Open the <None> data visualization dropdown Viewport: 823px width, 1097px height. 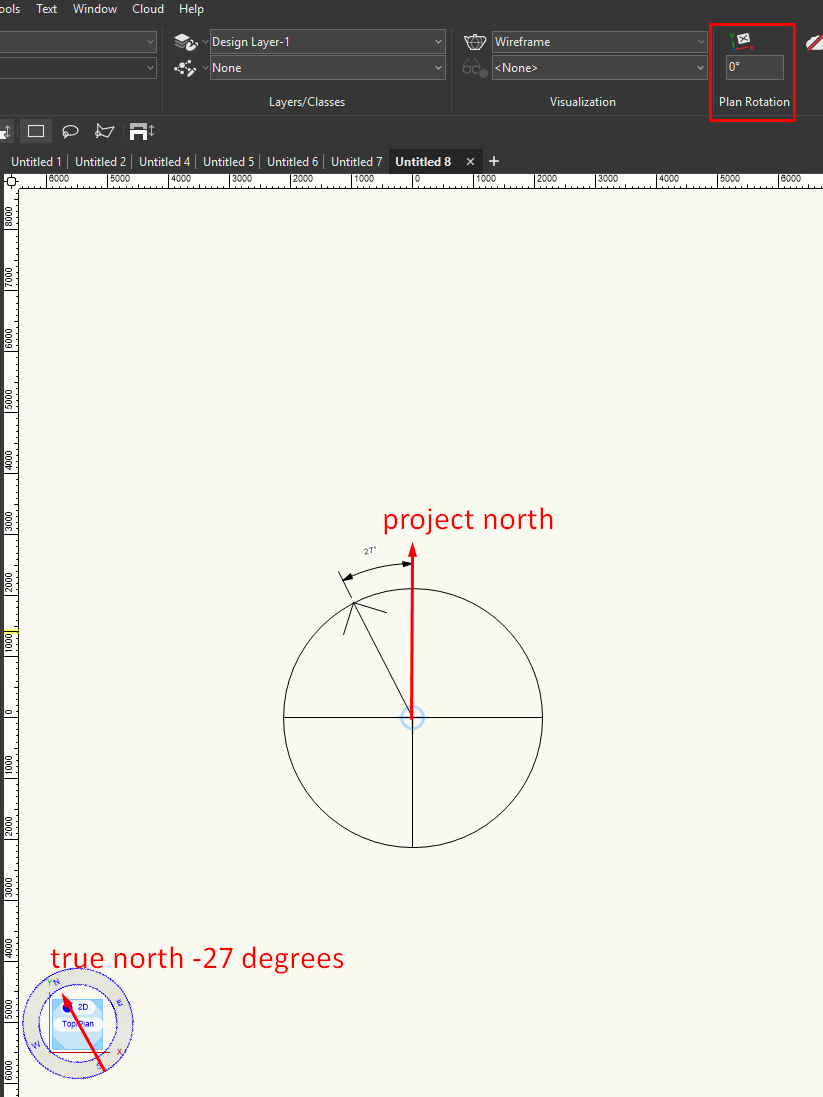tap(600, 68)
